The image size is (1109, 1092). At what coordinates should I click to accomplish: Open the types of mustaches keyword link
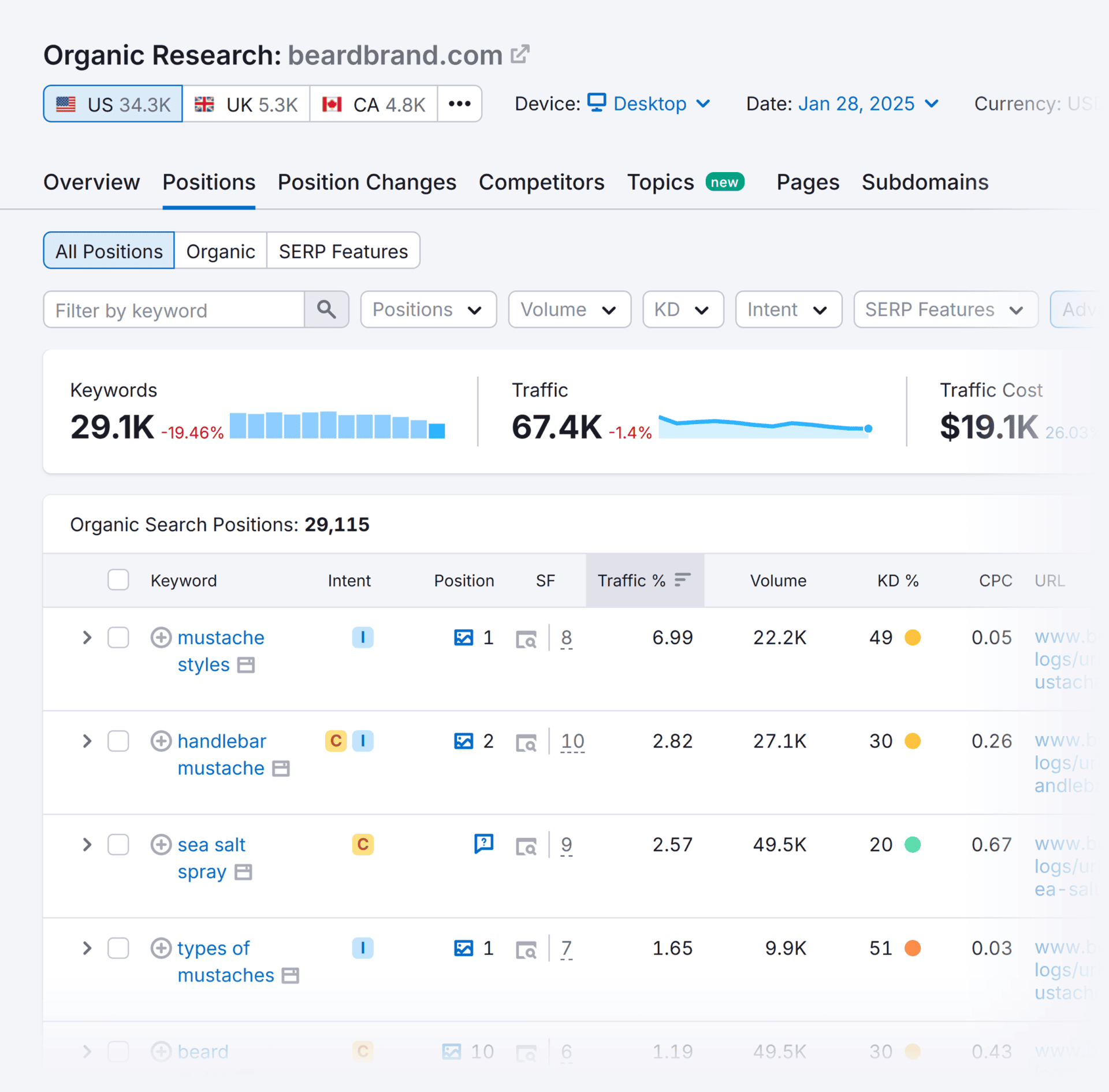[226, 961]
